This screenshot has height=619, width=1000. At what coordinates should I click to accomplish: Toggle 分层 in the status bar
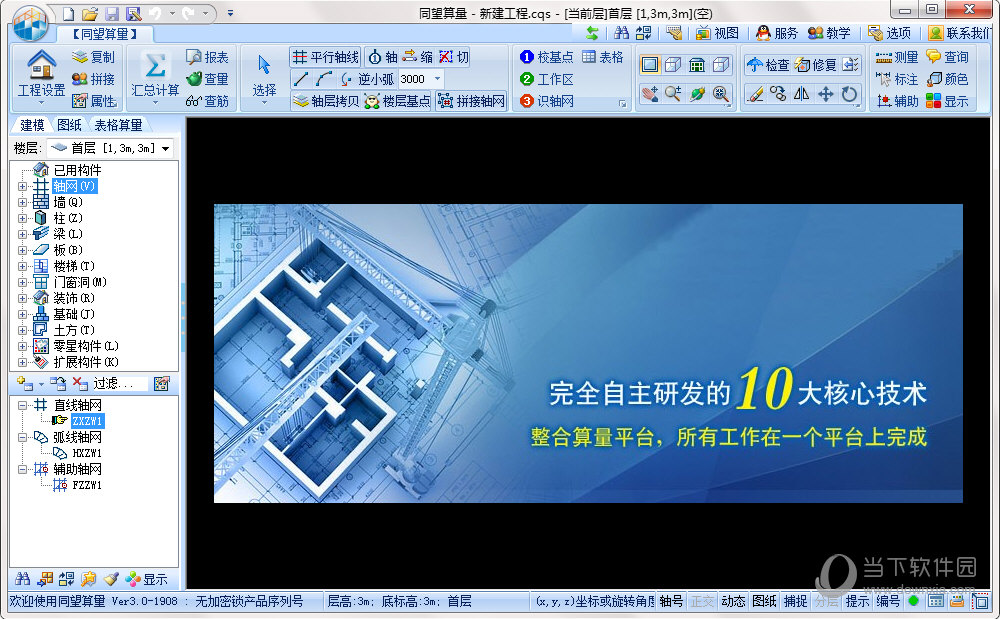(827, 601)
